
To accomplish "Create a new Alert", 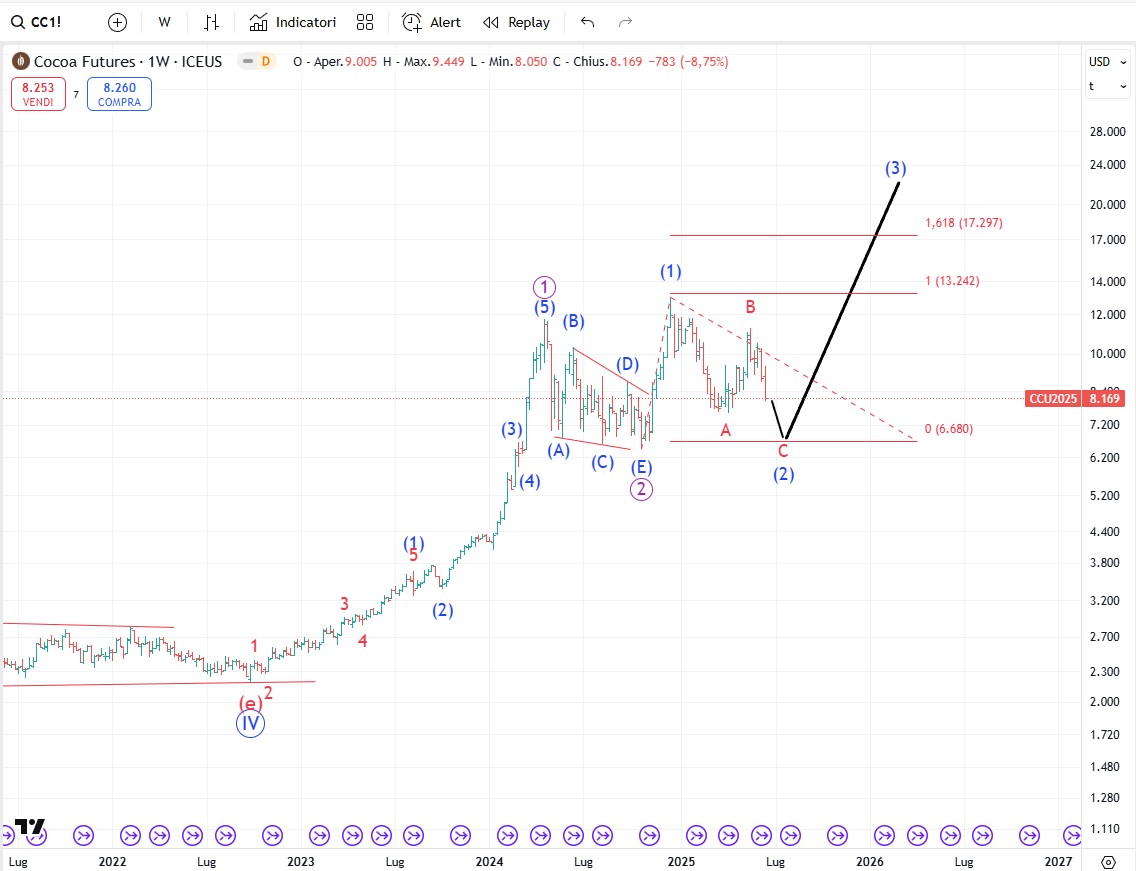I will [x=431, y=22].
